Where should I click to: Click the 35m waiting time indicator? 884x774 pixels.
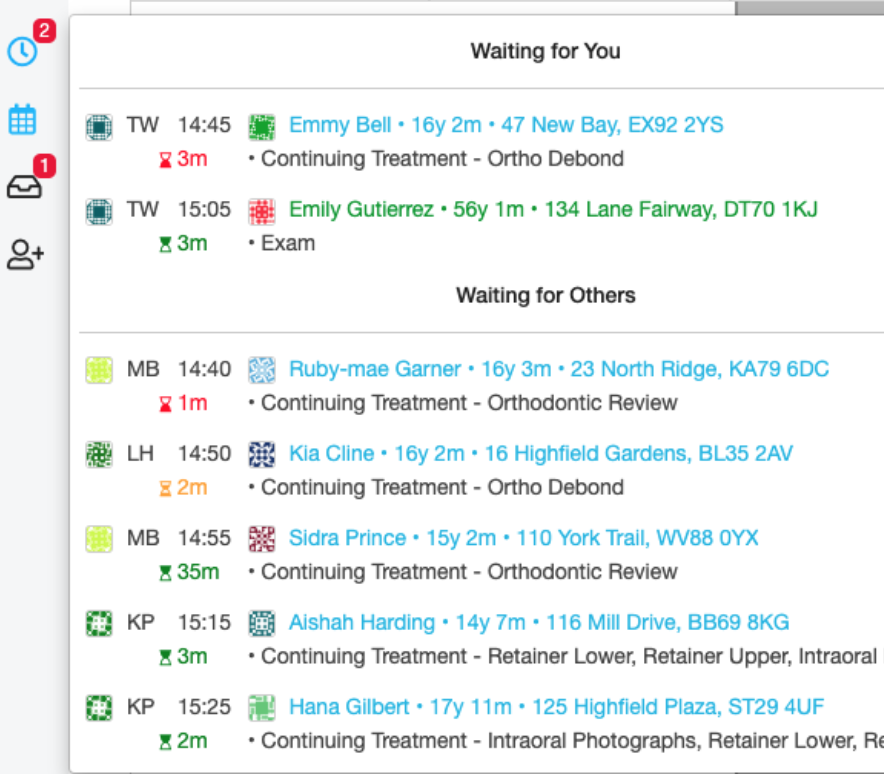click(188, 572)
